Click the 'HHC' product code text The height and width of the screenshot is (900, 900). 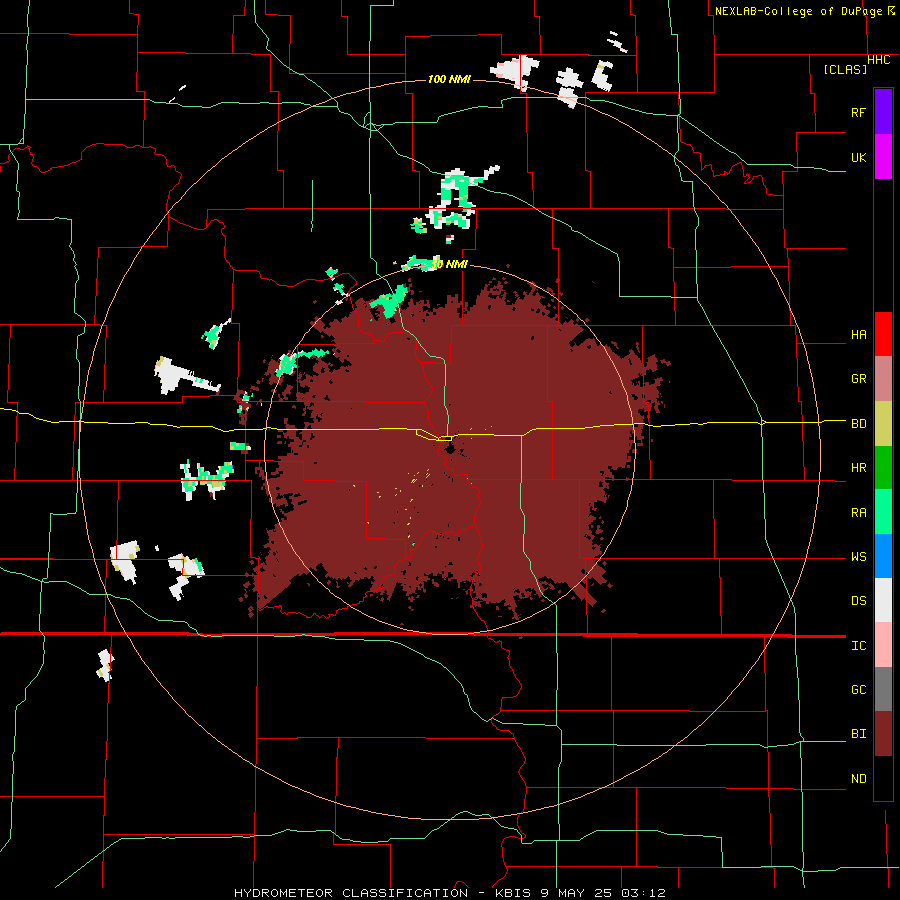click(879, 60)
